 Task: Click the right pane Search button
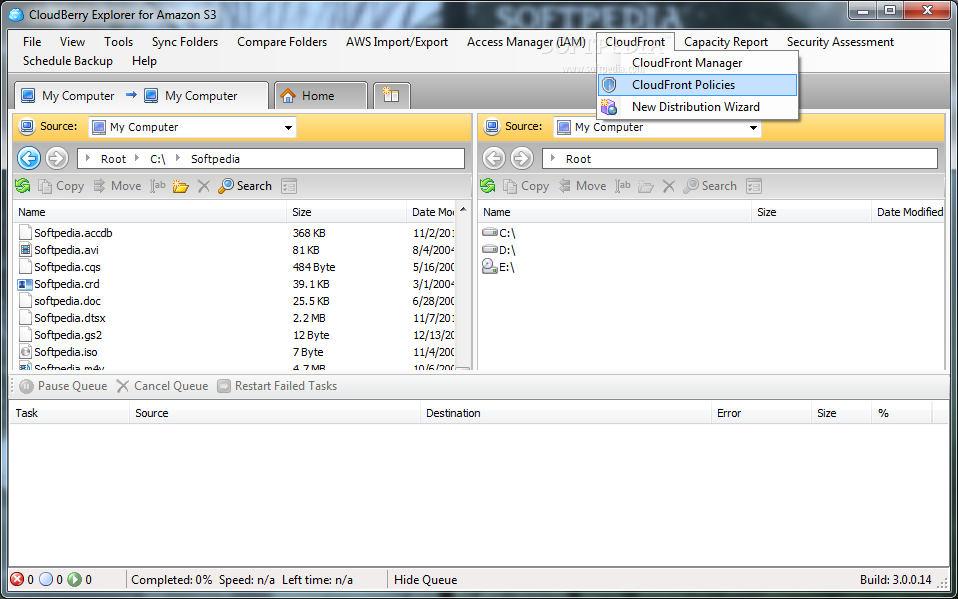point(710,186)
